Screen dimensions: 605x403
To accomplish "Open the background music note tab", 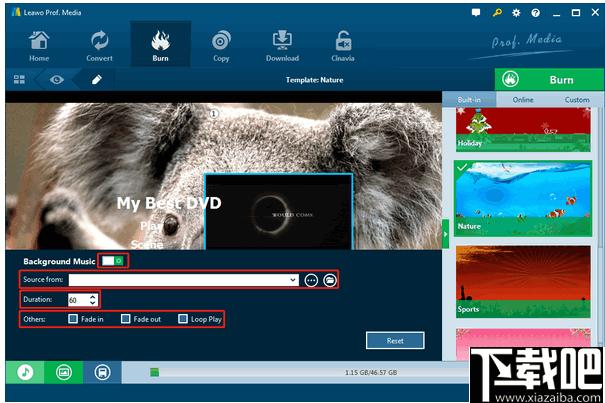I will (x=25, y=372).
